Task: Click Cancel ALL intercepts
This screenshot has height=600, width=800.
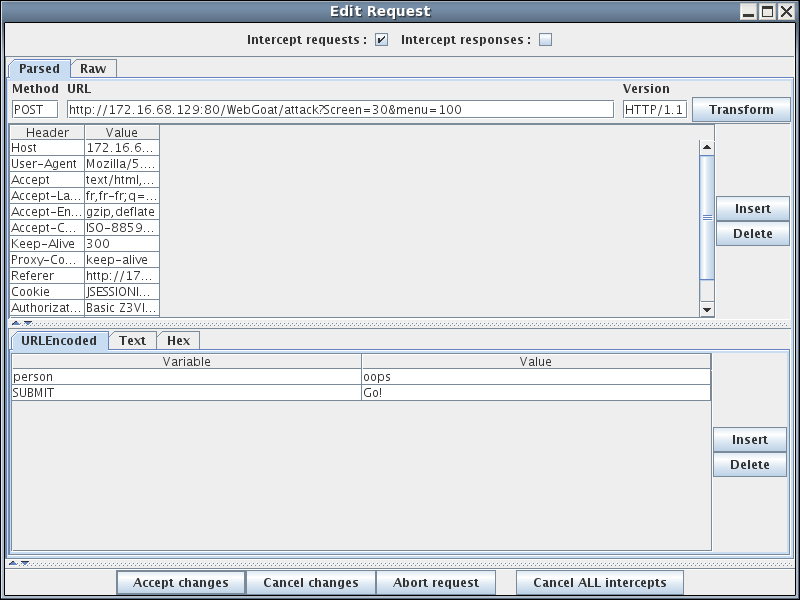Action: coord(599,583)
